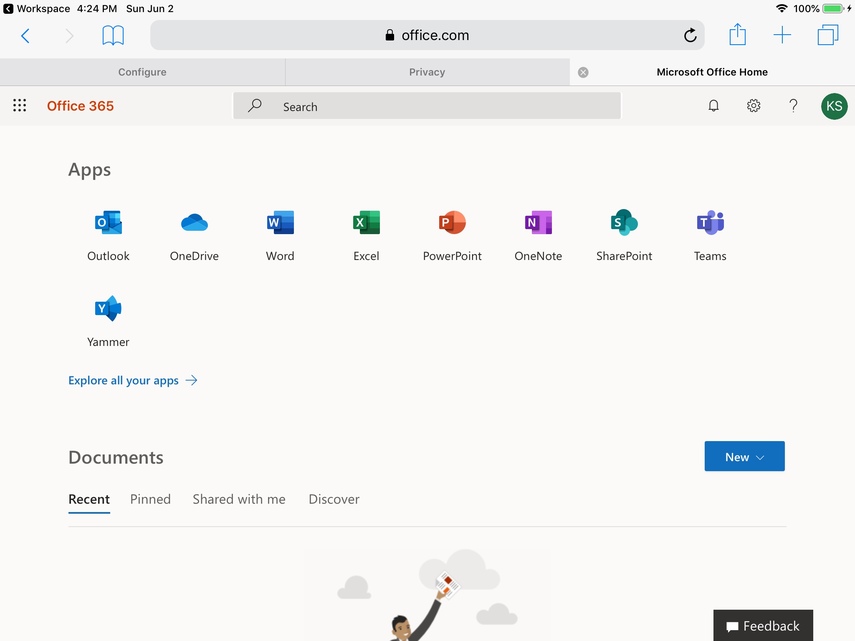The height and width of the screenshot is (641, 855).
Task: Open Office 365 settings gear
Action: coord(754,106)
